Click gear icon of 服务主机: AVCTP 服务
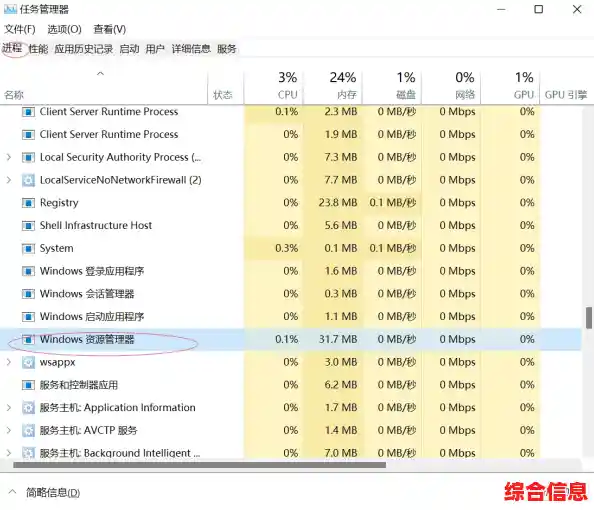The width and height of the screenshot is (594, 510). pos(28,430)
